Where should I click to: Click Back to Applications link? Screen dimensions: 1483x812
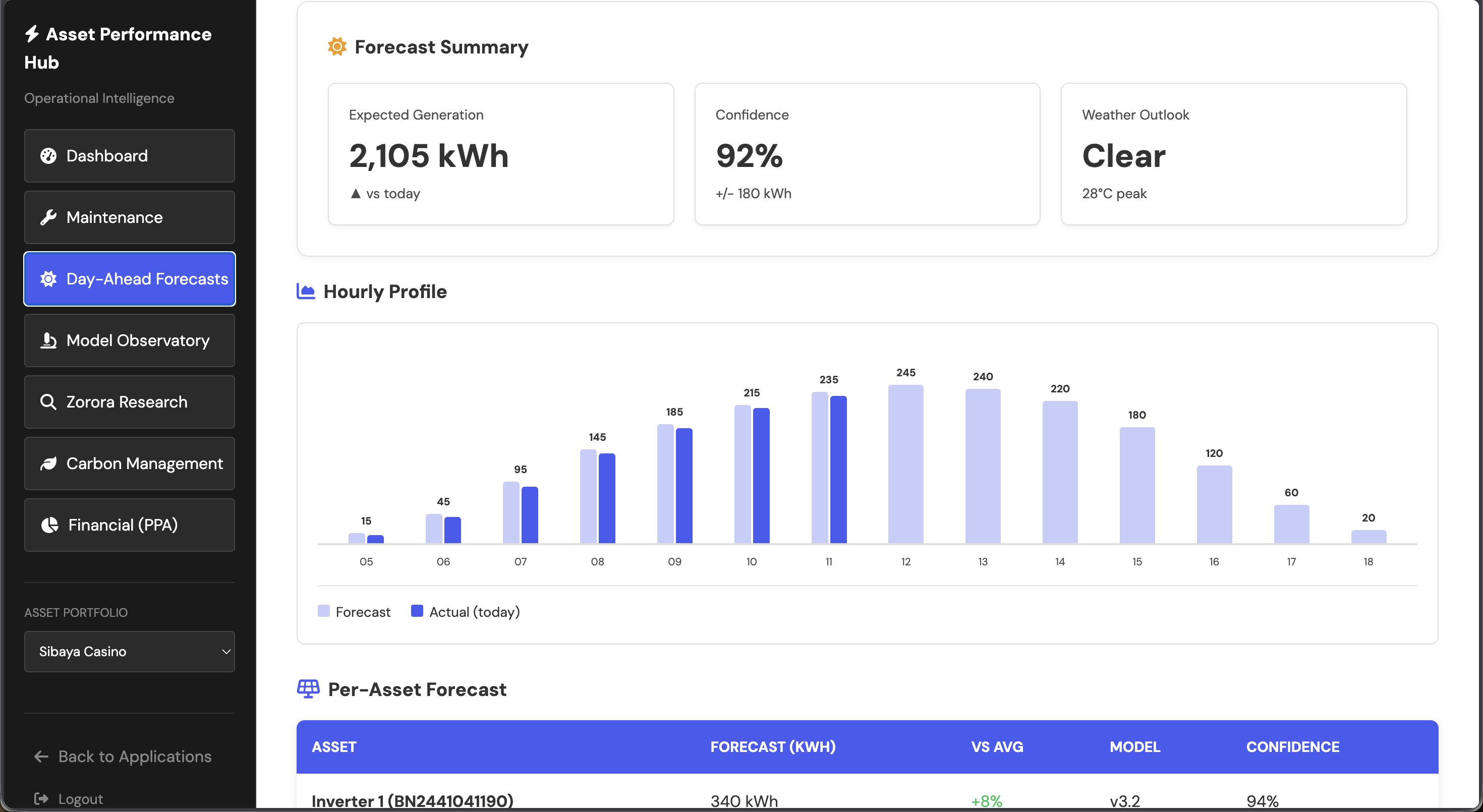pos(134,756)
